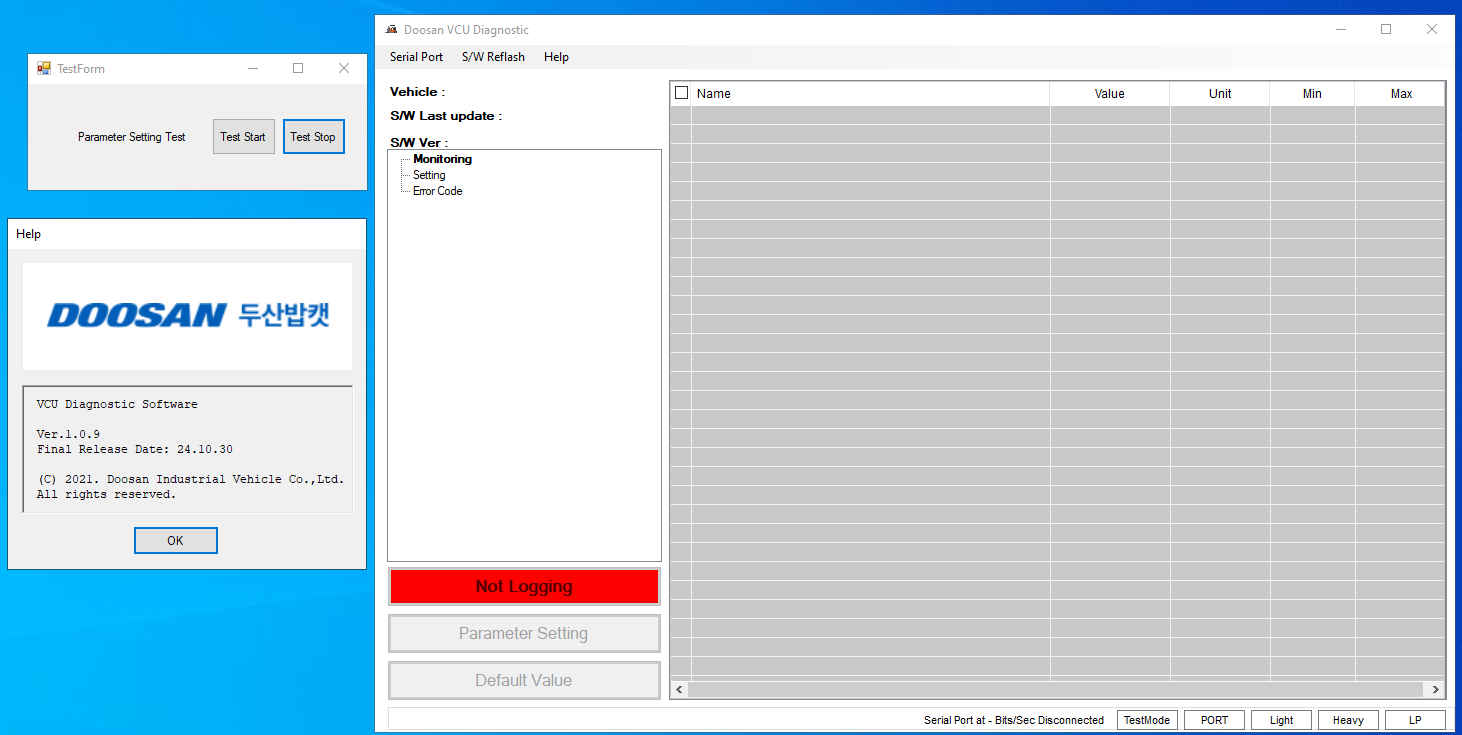The image size is (1462, 735).
Task: Open the Serial Port menu
Action: click(415, 57)
